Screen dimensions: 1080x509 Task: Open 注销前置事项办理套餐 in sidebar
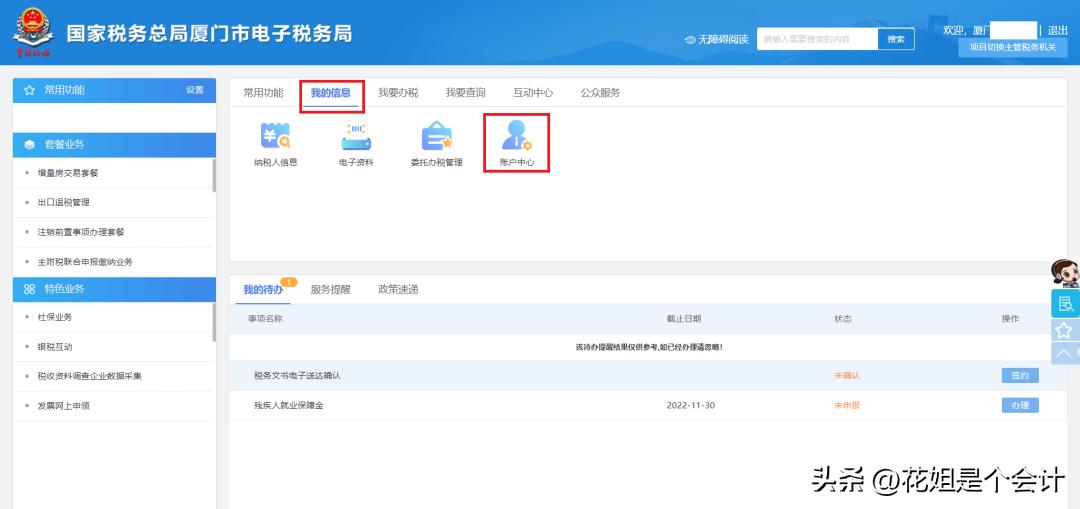tap(81, 232)
